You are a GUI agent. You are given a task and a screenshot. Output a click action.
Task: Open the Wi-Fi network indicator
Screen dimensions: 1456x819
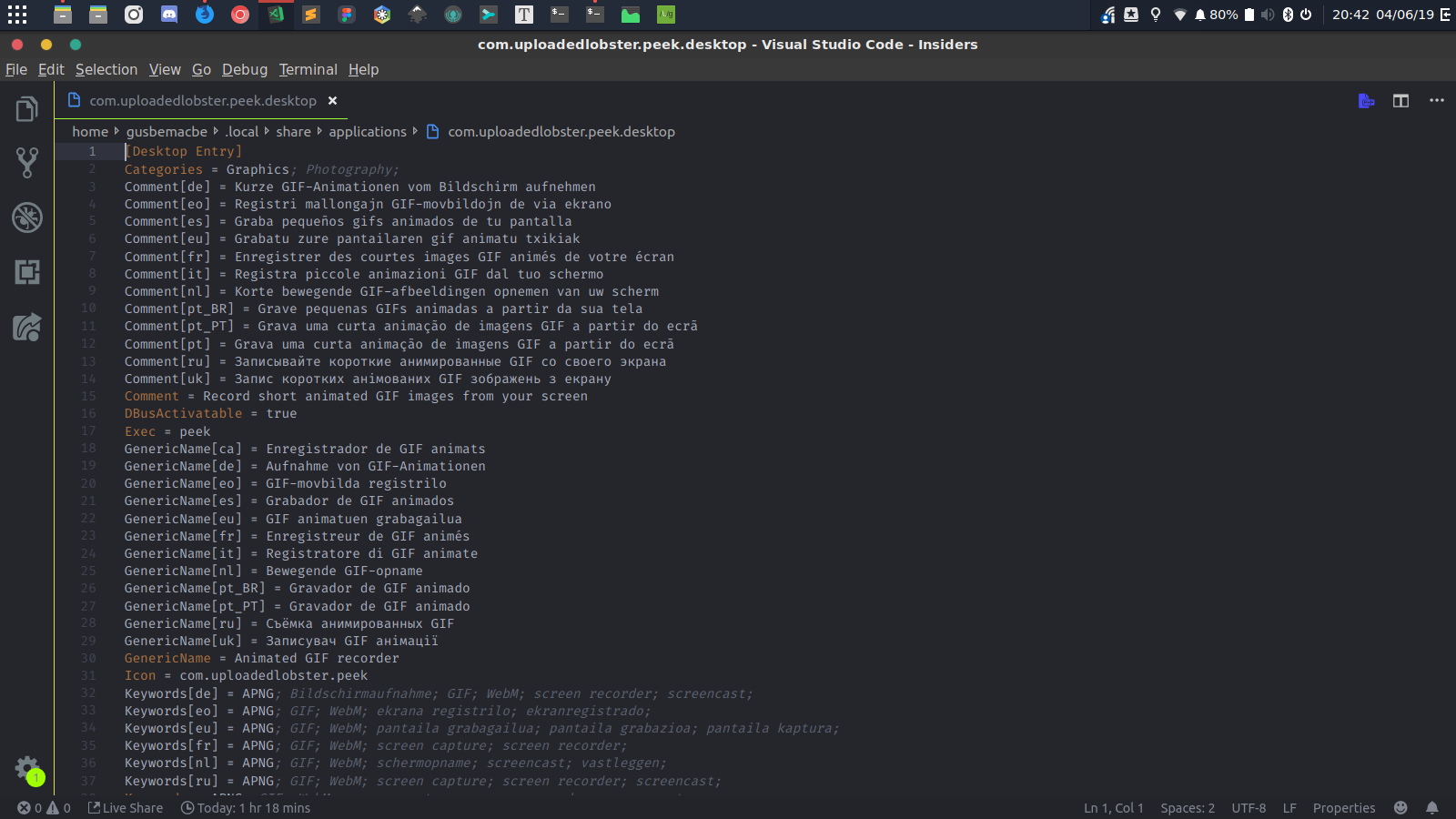1179,15
